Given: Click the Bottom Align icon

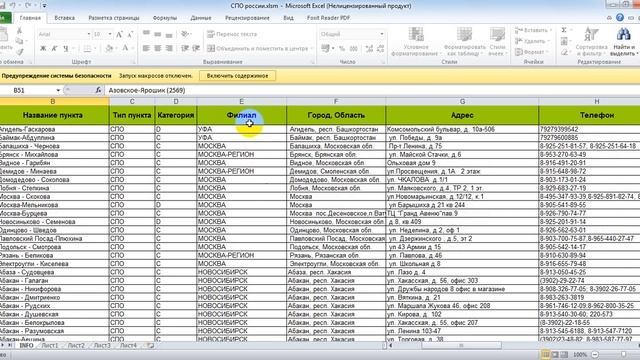Looking at the screenshot, I should [x=169, y=34].
